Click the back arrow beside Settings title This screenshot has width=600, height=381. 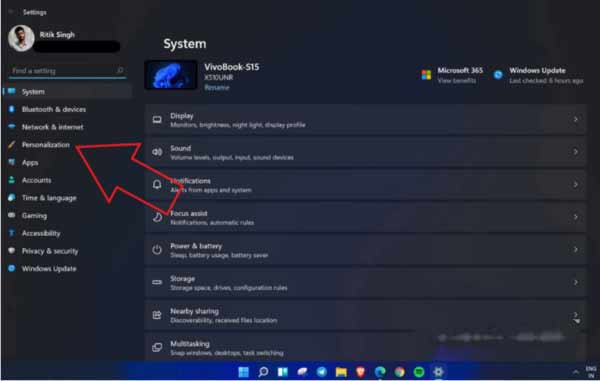point(11,12)
